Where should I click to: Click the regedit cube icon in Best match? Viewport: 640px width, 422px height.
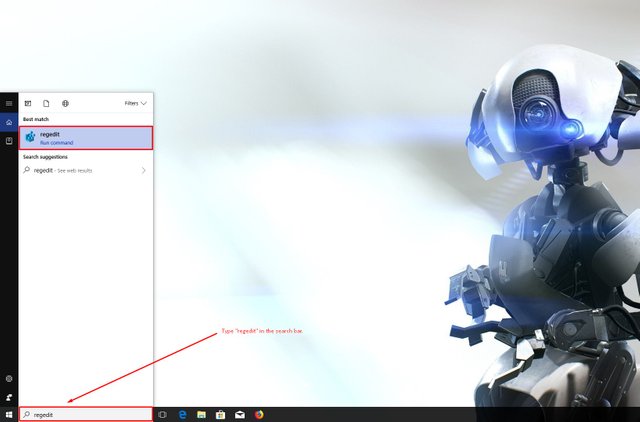tap(30, 137)
